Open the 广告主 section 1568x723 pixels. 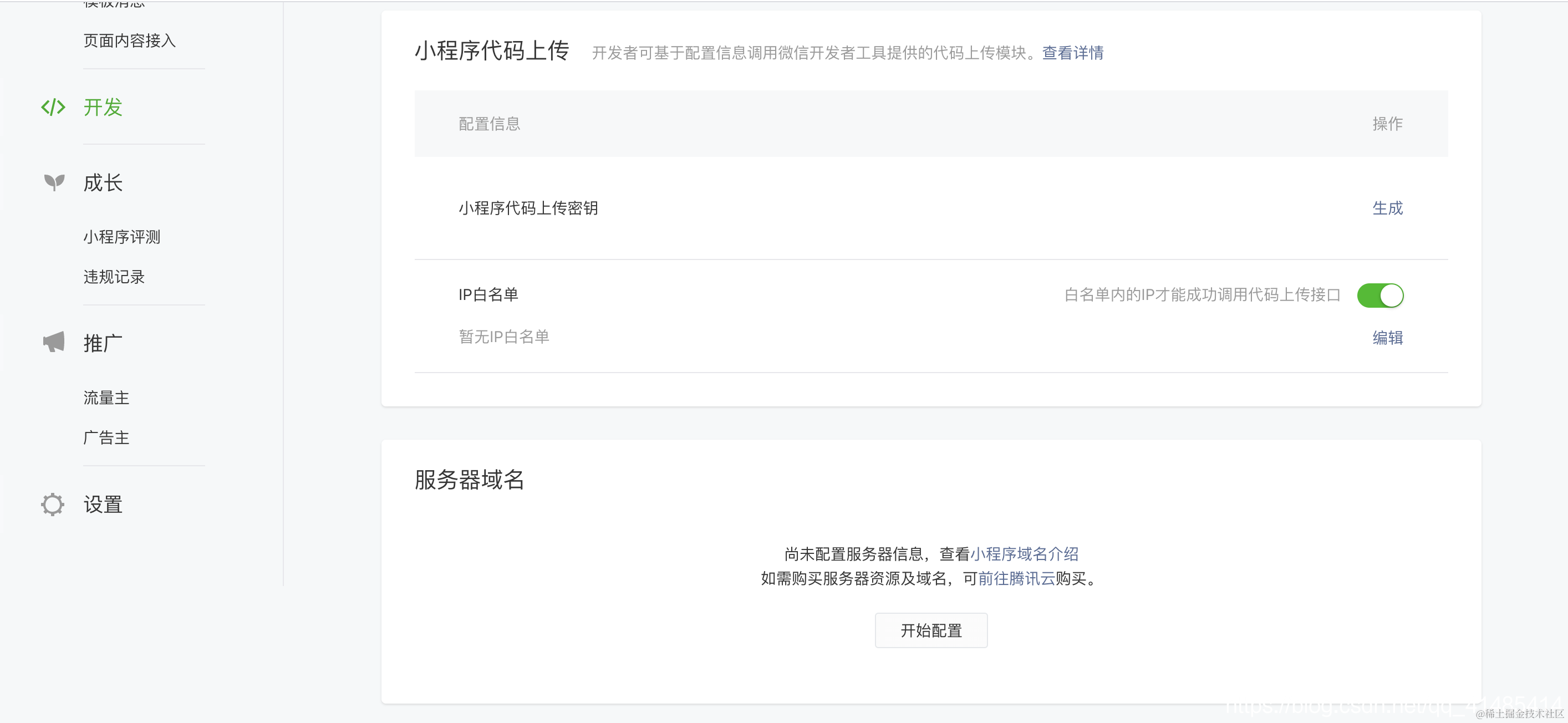[x=106, y=437]
